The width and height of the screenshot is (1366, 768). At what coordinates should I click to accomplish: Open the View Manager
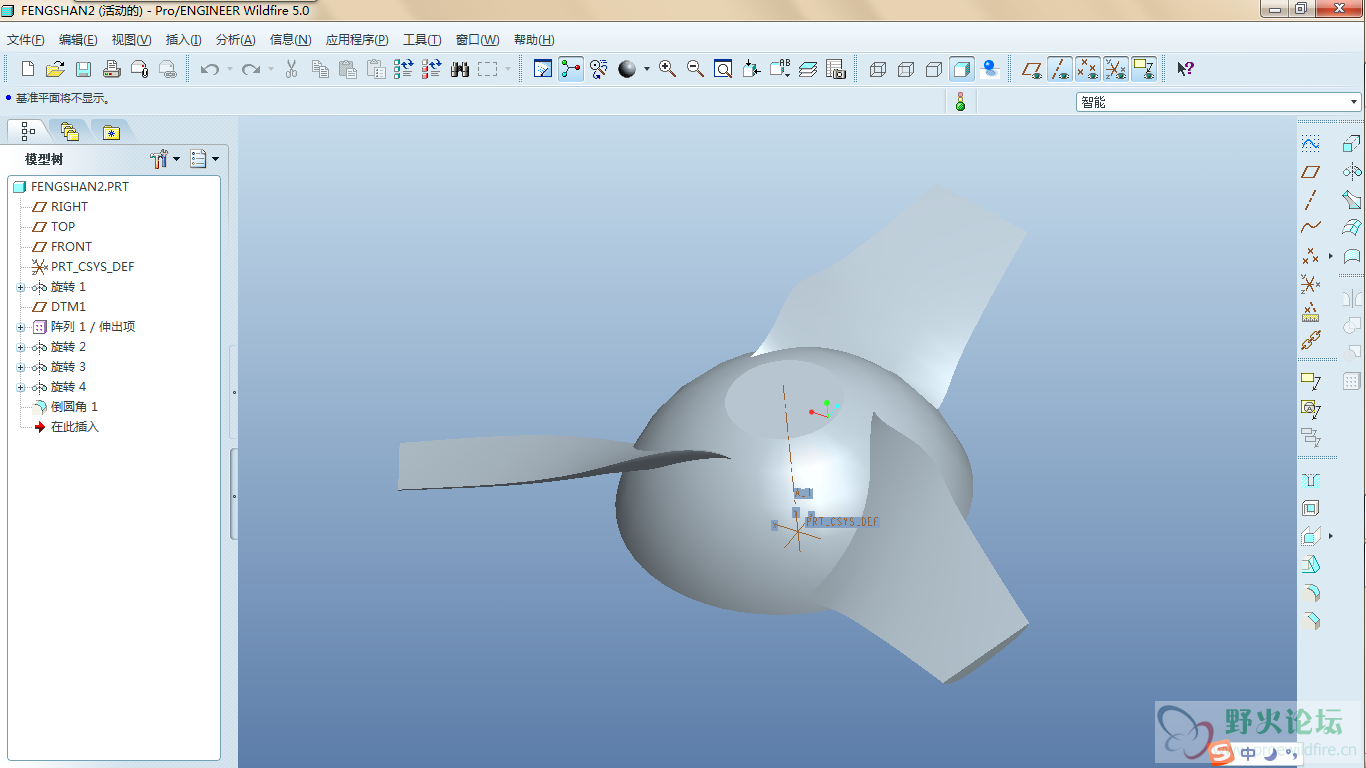pyautogui.click(x=836, y=69)
